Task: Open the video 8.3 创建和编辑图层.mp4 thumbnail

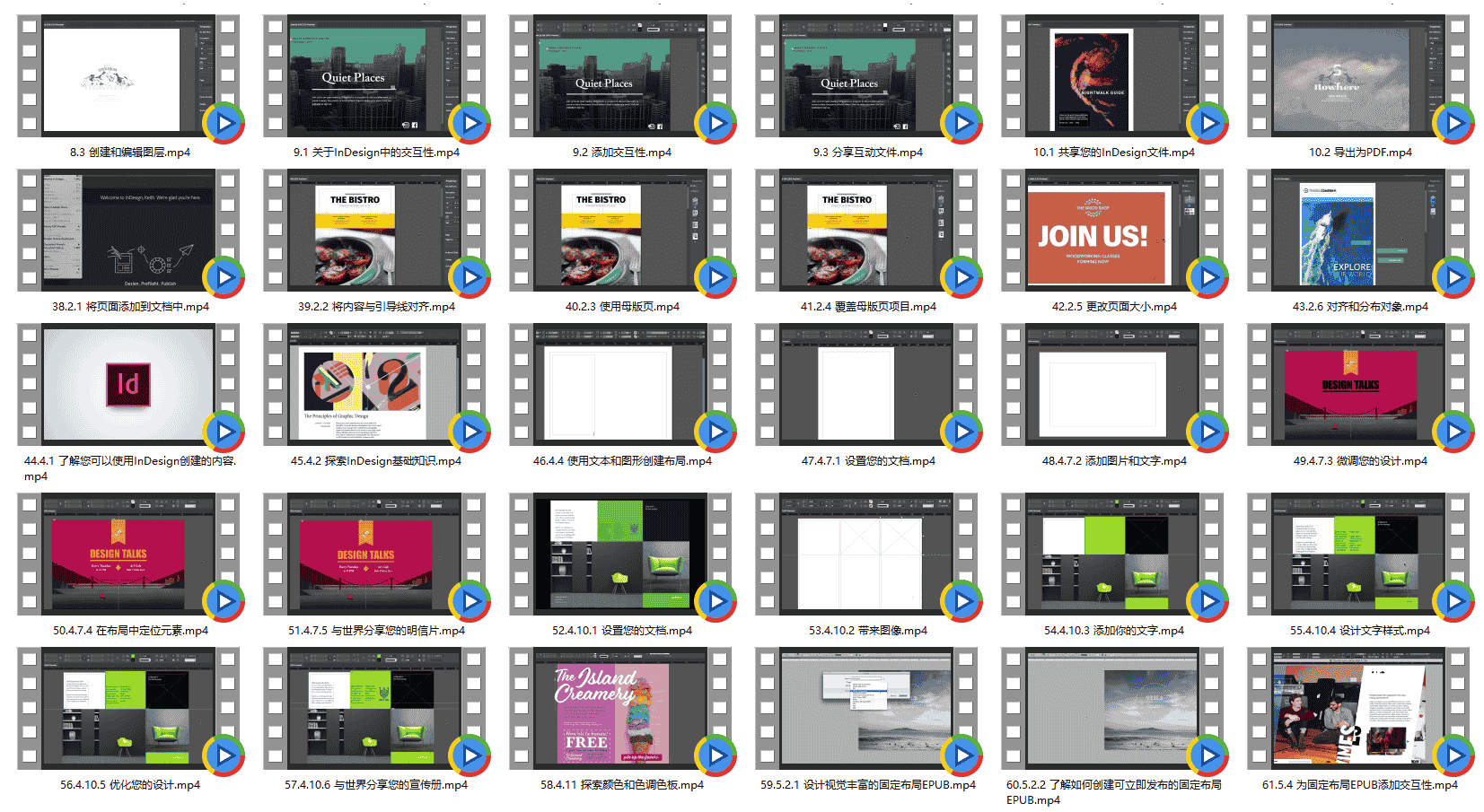Action: pos(128,75)
